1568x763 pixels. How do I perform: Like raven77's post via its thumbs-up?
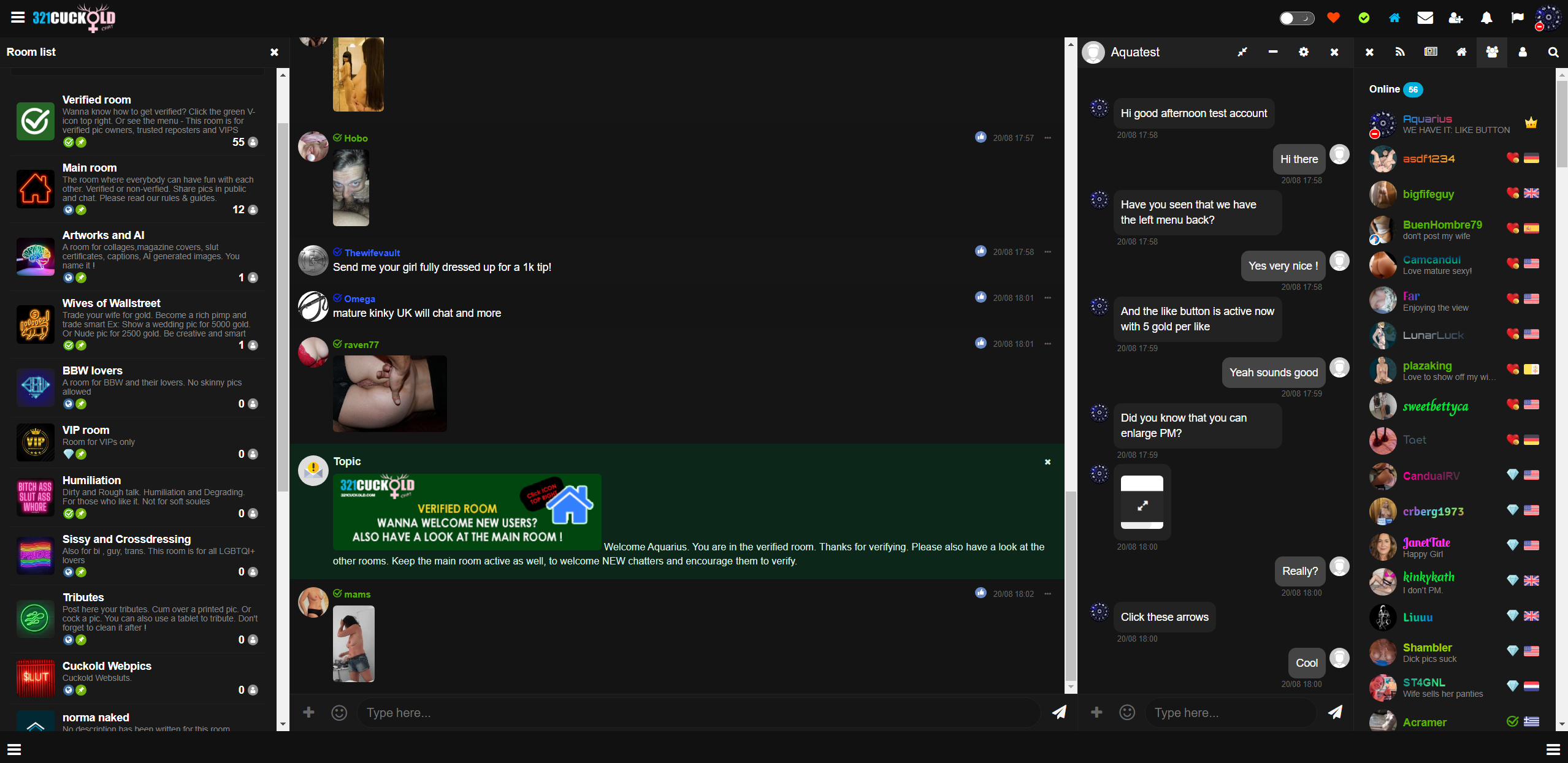[x=981, y=344]
